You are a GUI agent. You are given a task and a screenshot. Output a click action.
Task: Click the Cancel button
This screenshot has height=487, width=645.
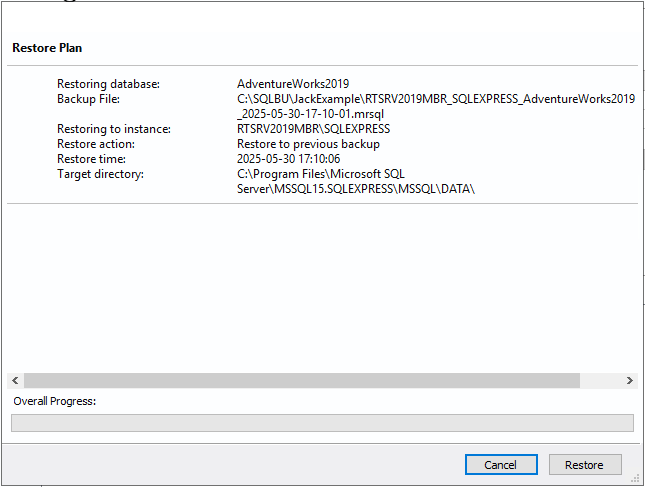[x=501, y=465]
